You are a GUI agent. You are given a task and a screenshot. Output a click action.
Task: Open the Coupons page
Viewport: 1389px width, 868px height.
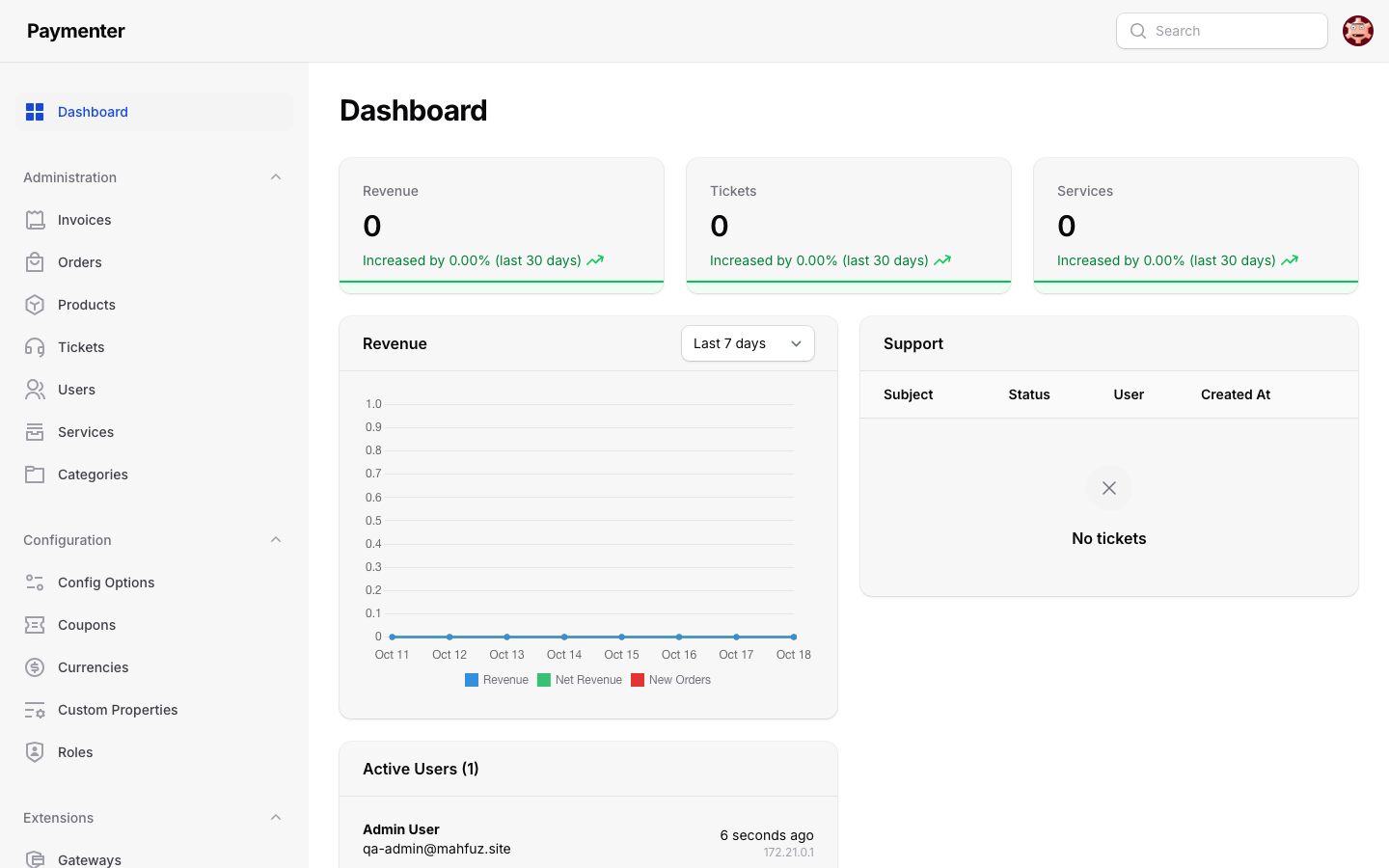(154, 625)
